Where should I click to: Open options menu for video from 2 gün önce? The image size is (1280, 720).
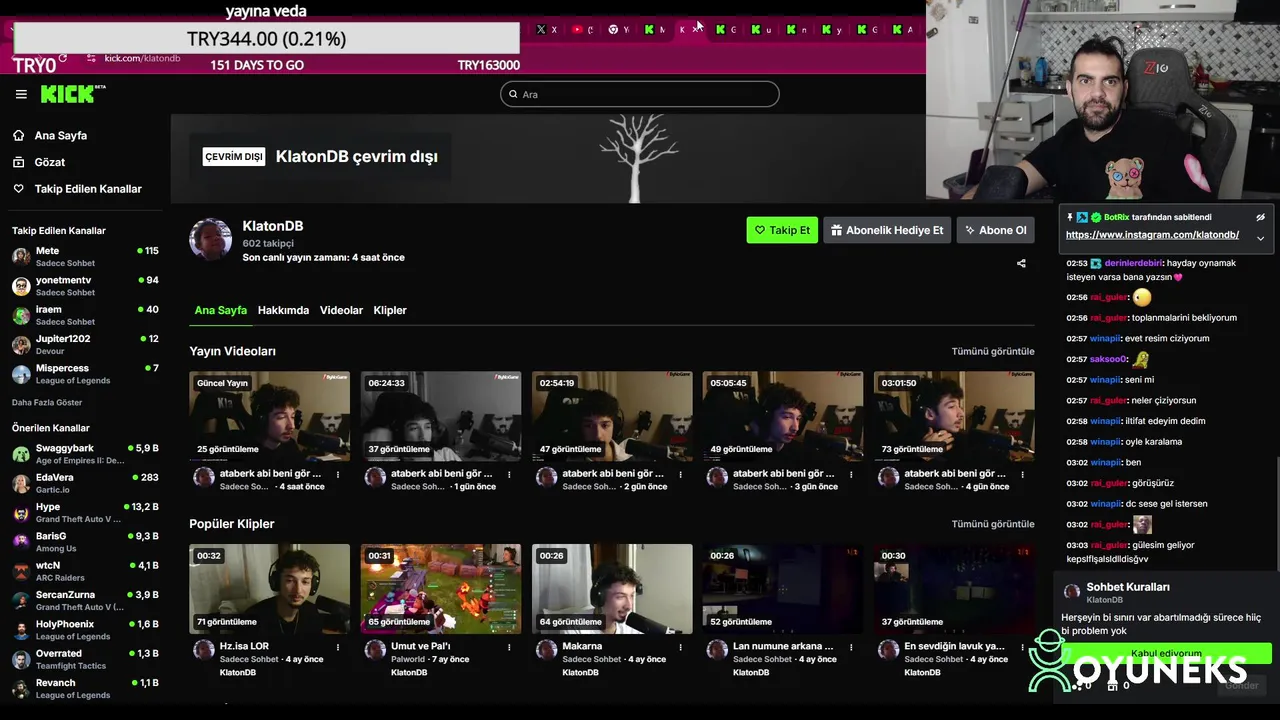click(680, 474)
